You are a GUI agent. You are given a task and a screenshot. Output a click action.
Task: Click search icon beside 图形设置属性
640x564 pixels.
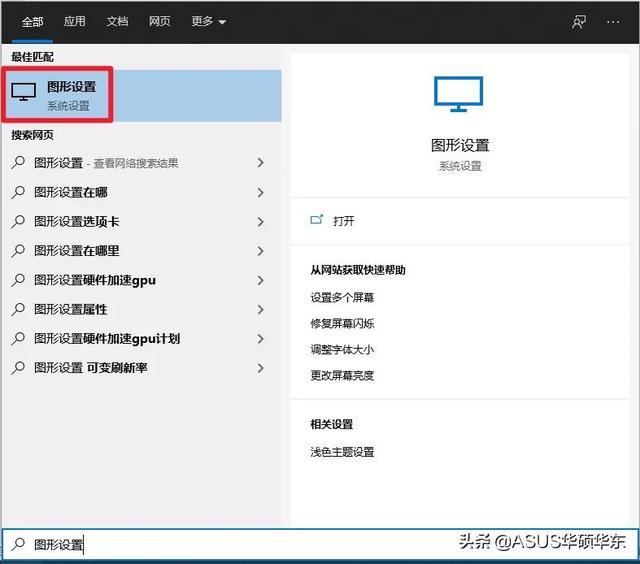click(x=18, y=309)
